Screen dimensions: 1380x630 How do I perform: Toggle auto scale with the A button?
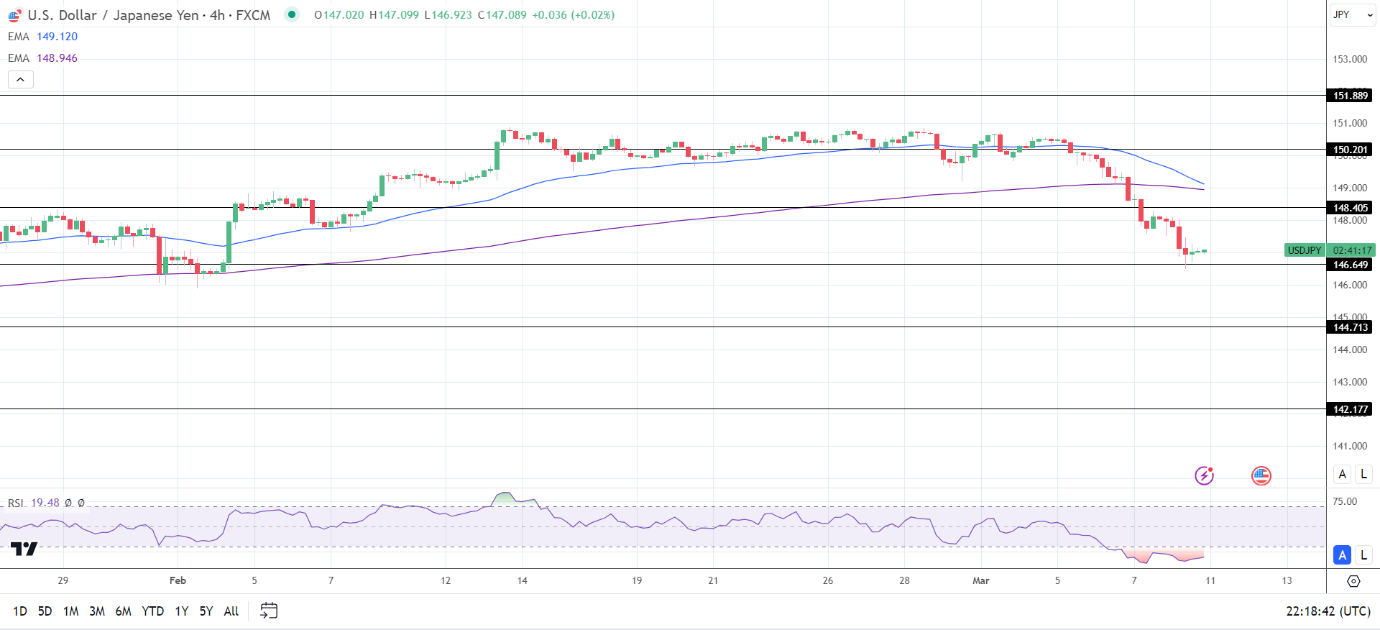pyautogui.click(x=1342, y=474)
